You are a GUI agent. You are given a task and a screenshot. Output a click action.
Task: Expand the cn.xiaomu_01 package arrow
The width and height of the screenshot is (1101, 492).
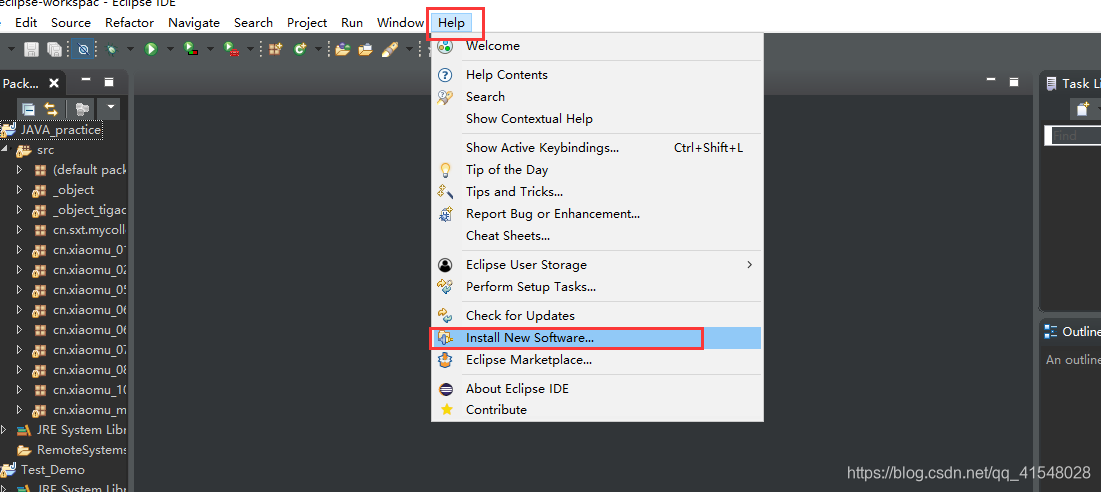tap(20, 250)
